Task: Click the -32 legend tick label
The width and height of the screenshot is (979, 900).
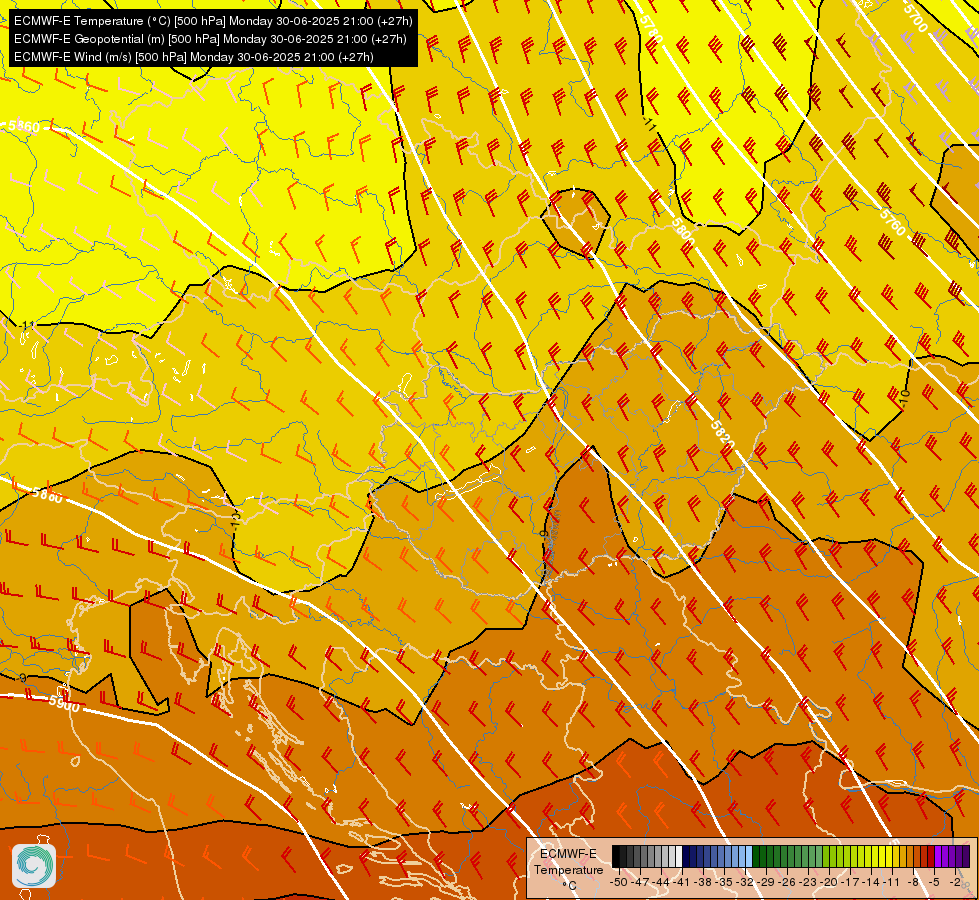Action: [x=745, y=882]
